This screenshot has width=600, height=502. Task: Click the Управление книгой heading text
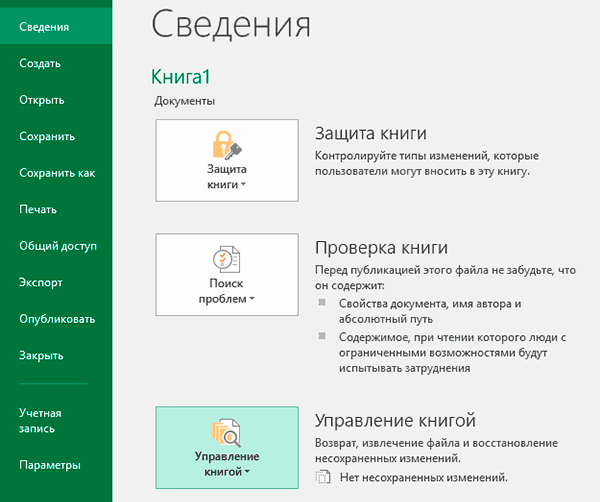pyautogui.click(x=395, y=421)
